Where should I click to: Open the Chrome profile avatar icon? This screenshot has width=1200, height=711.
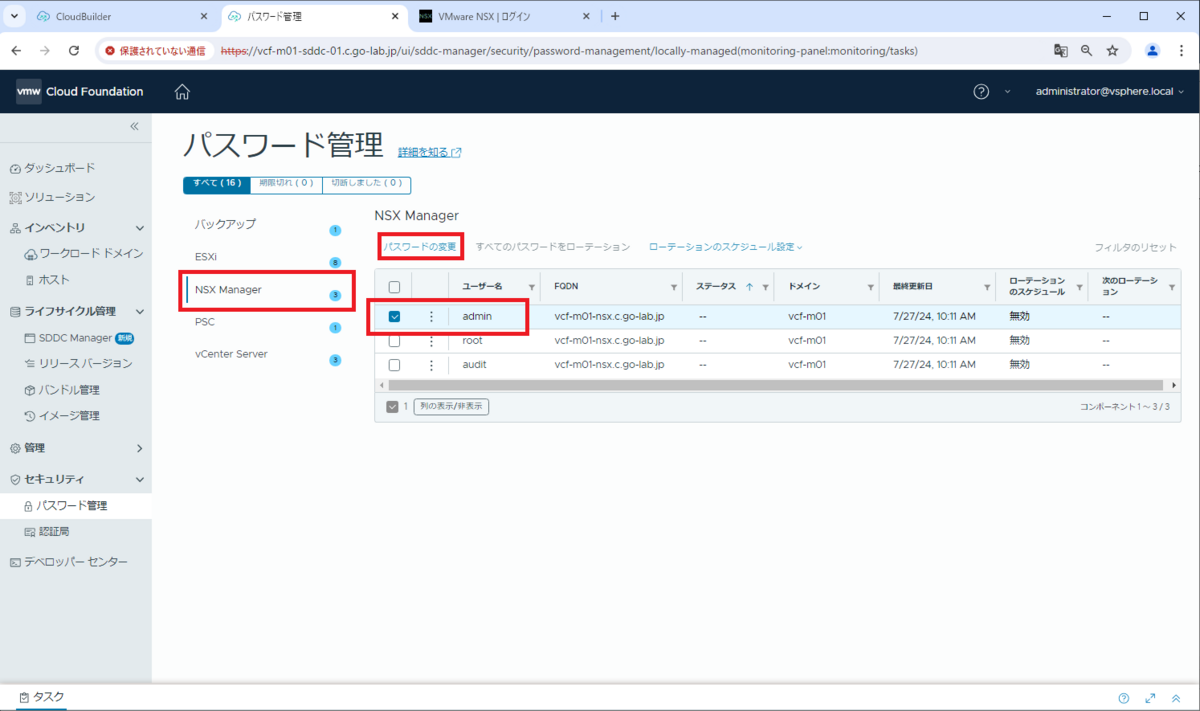coord(1153,50)
